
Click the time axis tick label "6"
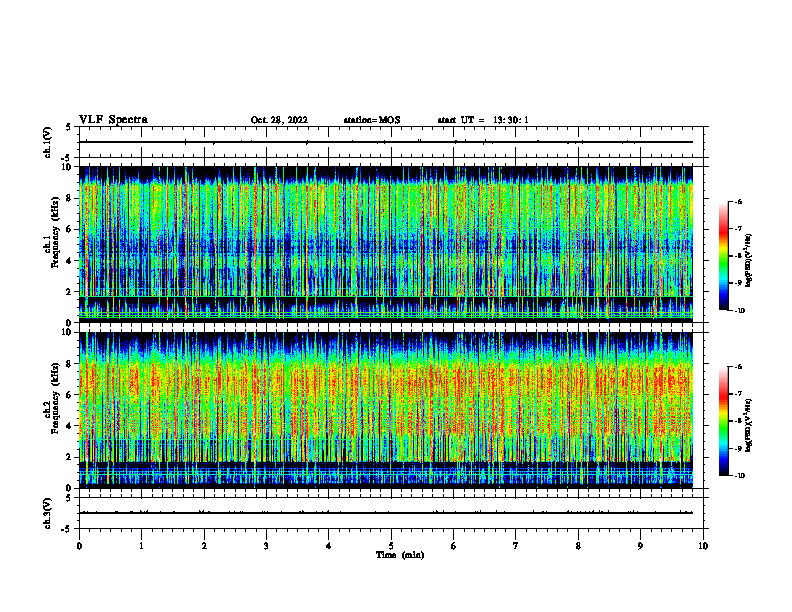(x=454, y=546)
